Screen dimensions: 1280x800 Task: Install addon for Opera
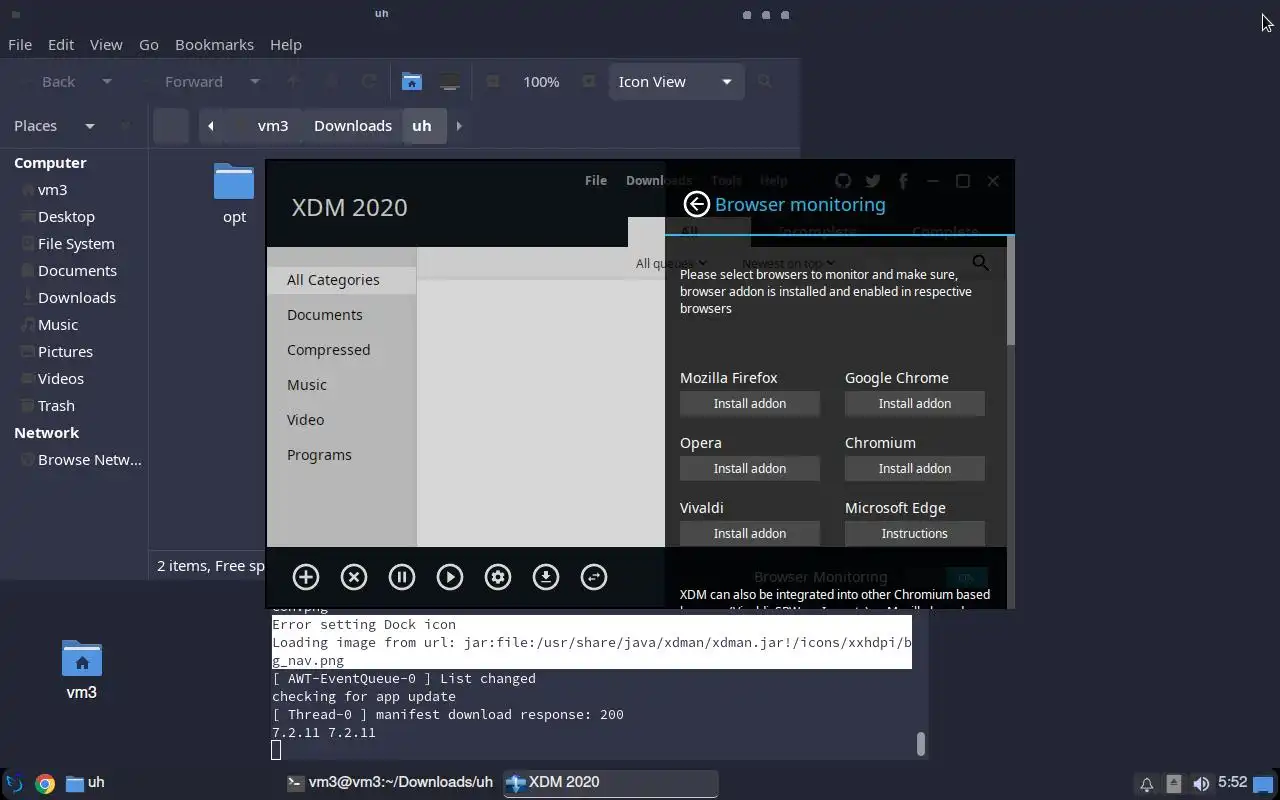click(750, 469)
